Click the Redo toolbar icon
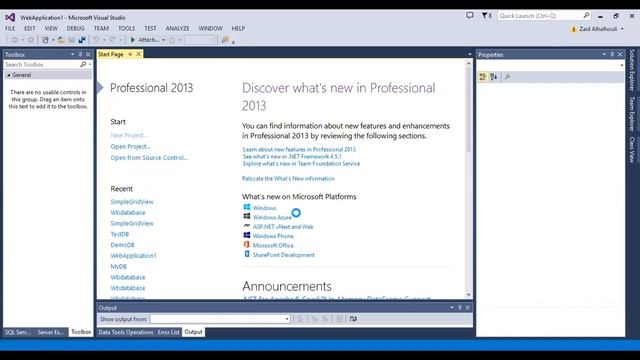The width and height of the screenshot is (640, 360). click(113, 40)
